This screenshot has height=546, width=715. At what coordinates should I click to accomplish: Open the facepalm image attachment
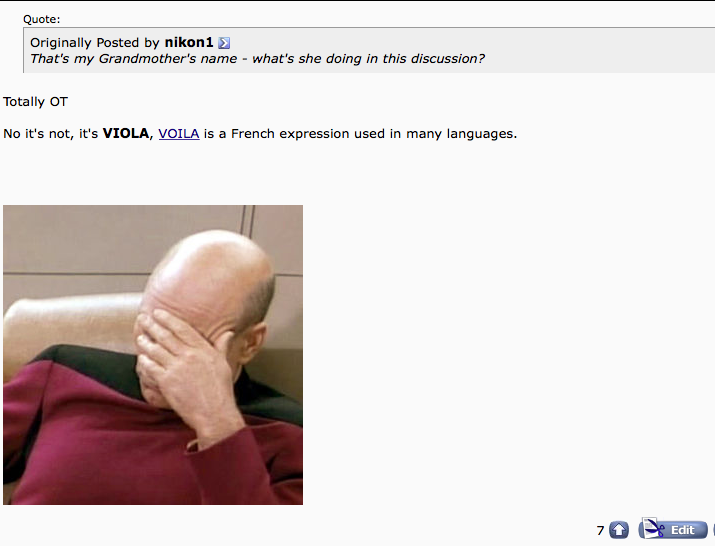coord(153,355)
